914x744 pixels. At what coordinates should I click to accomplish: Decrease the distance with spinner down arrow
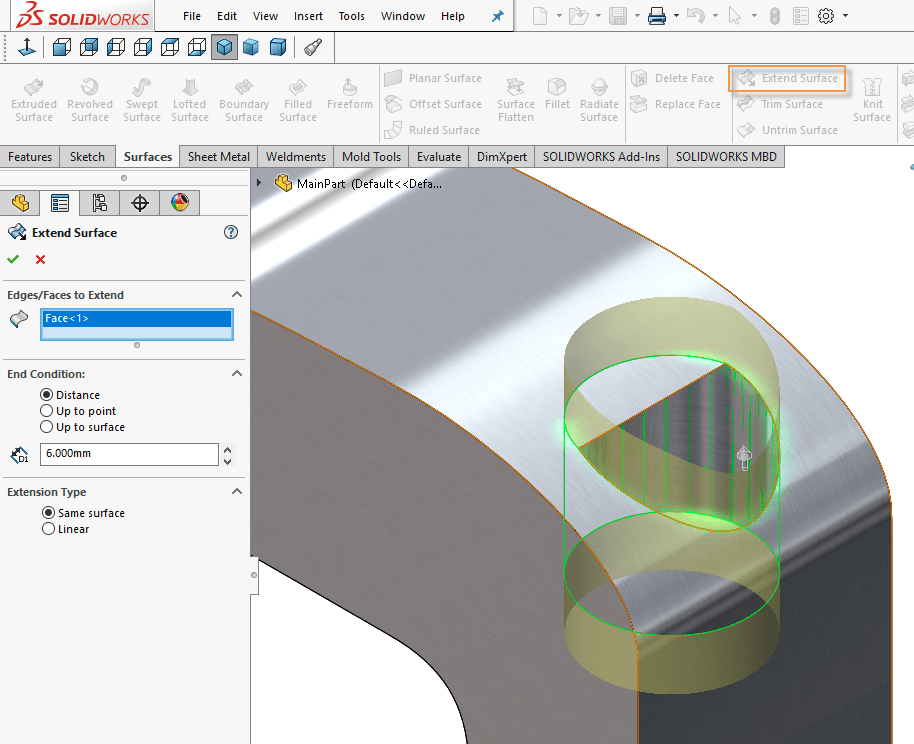click(227, 461)
